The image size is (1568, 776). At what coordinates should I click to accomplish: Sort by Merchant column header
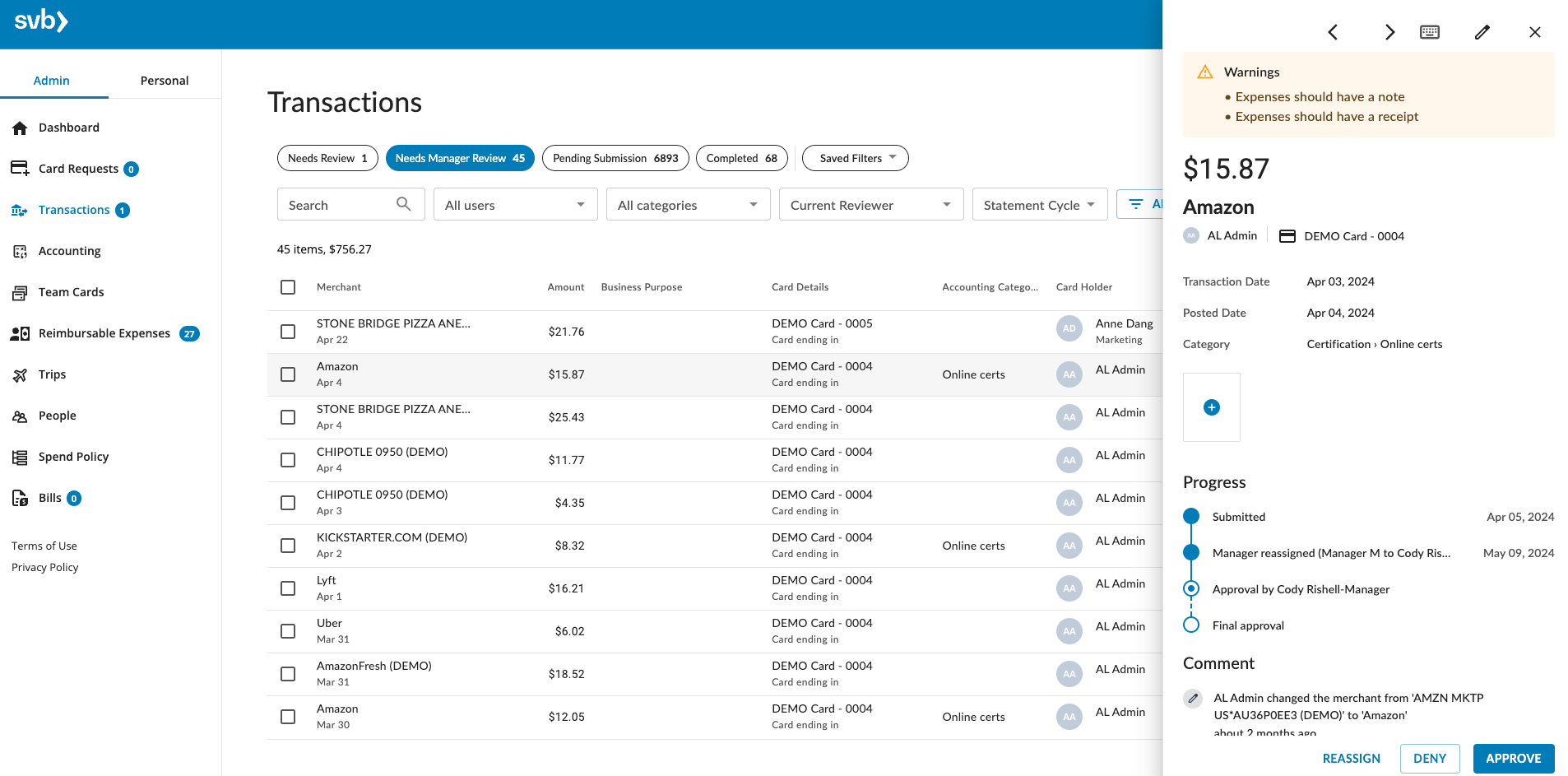339,287
